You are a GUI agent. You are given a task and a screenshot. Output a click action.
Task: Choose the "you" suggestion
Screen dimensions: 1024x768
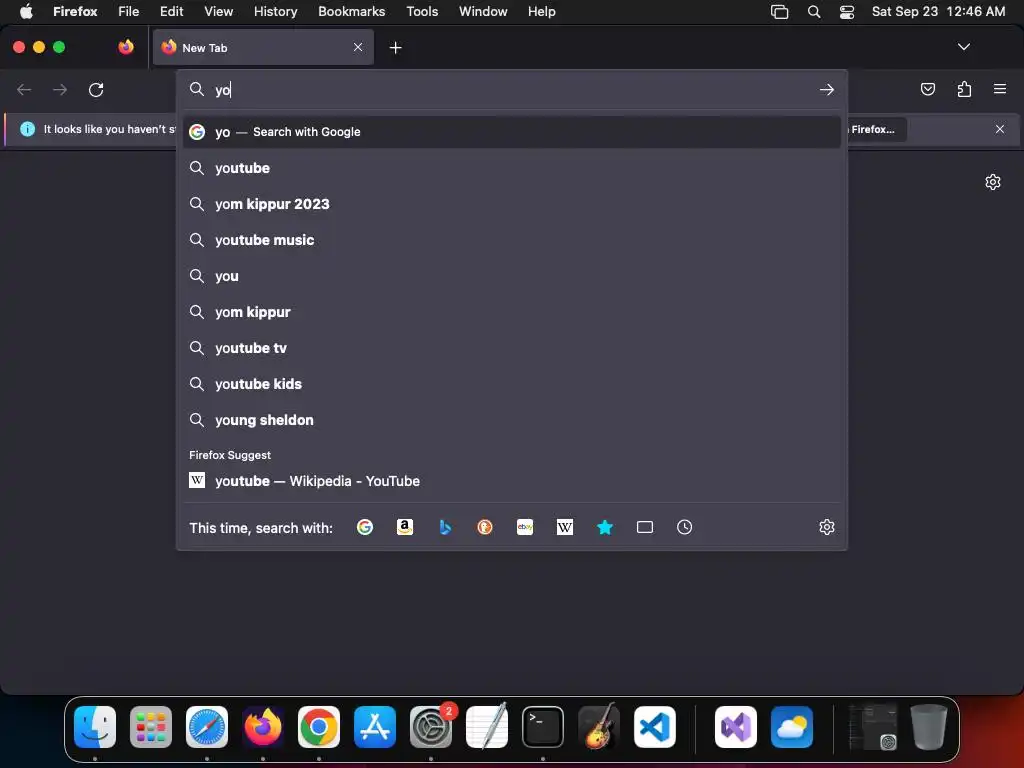(511, 276)
